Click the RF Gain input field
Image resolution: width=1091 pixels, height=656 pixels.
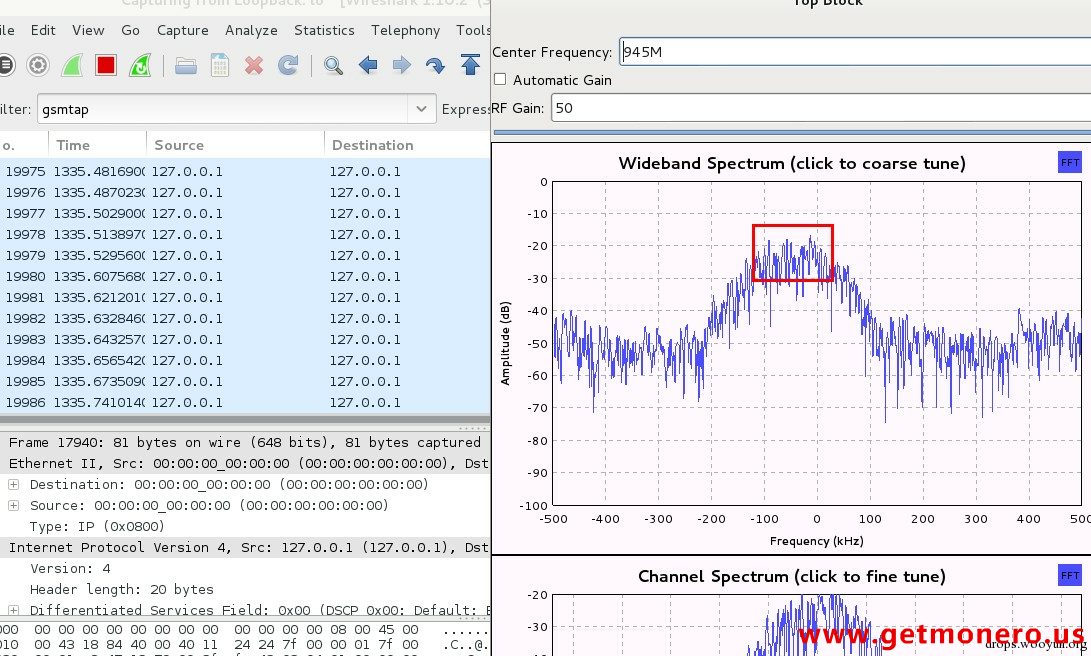click(x=820, y=108)
